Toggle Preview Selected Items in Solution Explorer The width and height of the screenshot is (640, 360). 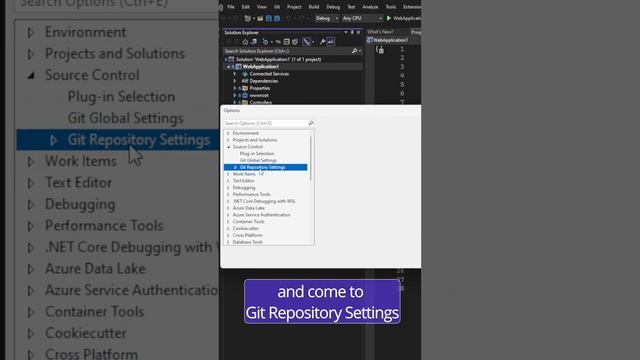tap(331, 42)
